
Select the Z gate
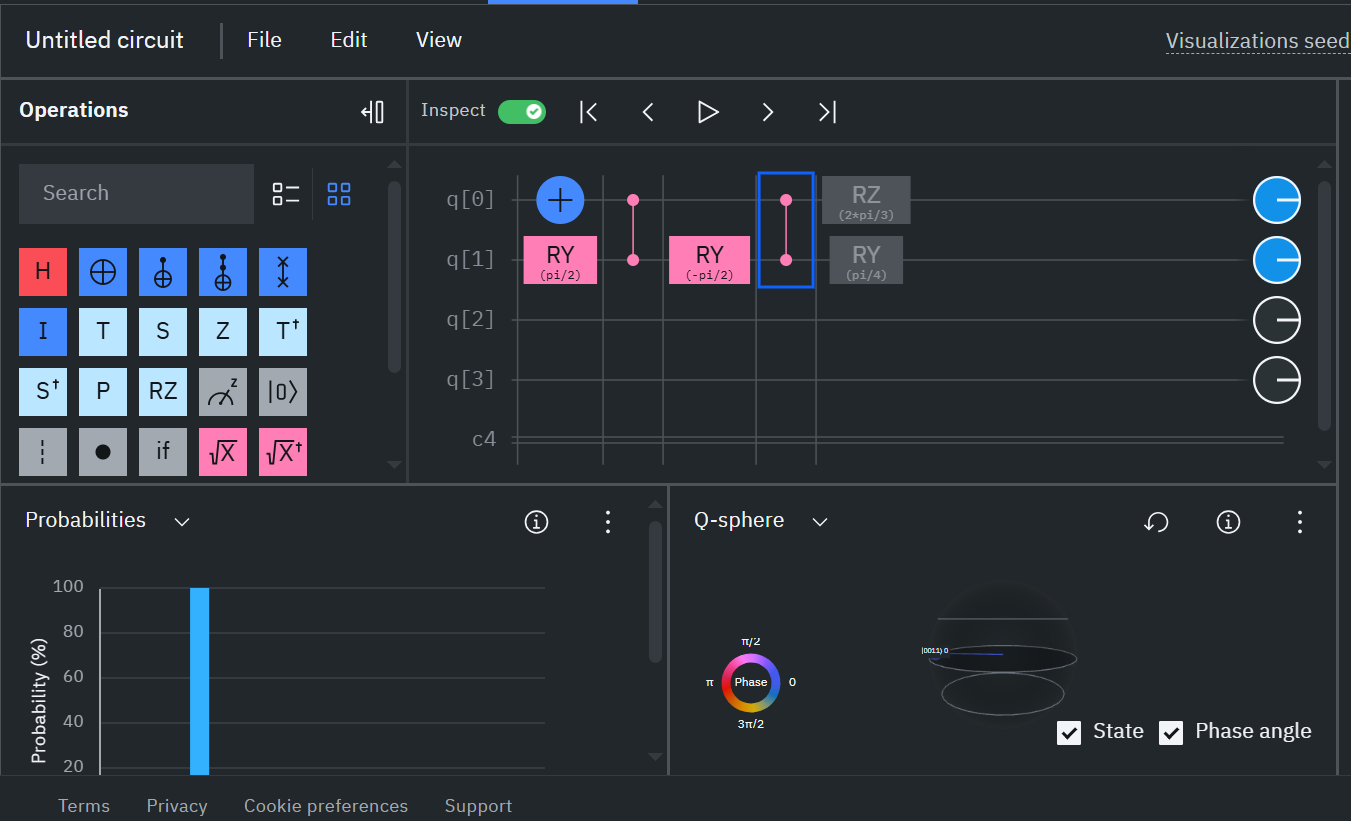point(223,332)
